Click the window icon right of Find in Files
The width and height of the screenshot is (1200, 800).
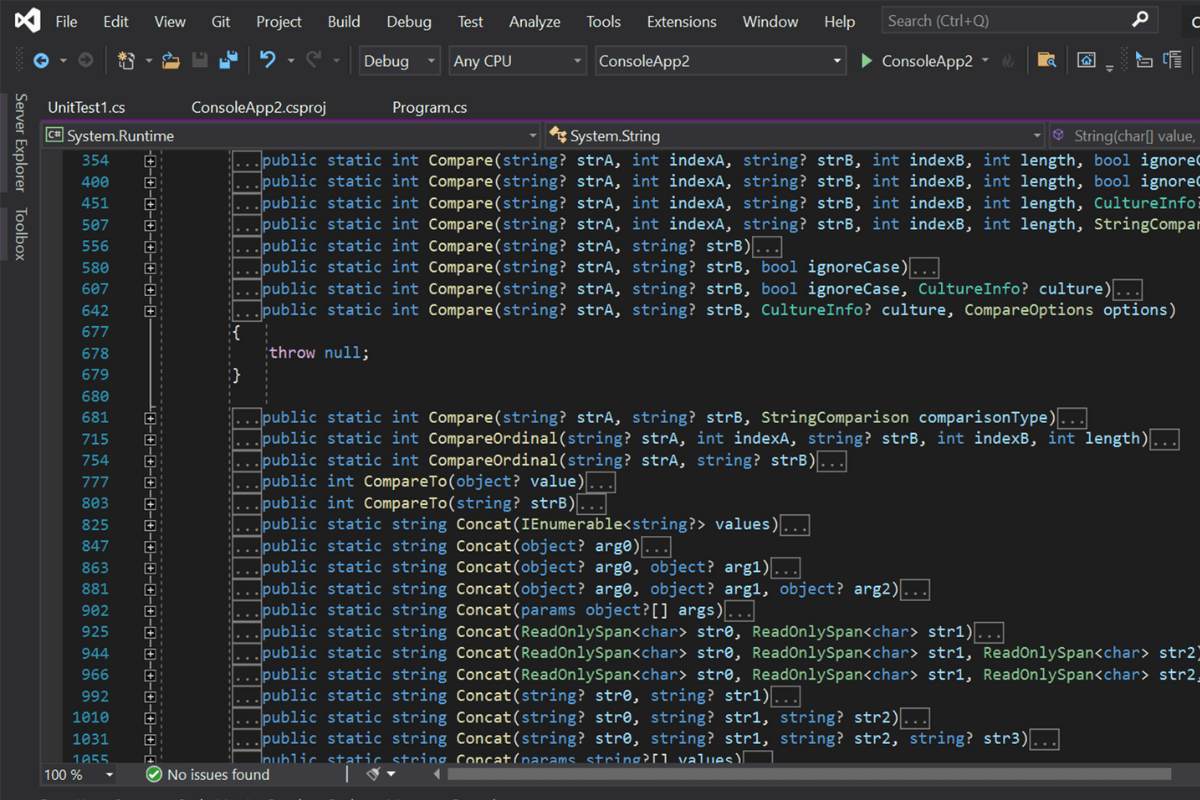click(x=1086, y=61)
